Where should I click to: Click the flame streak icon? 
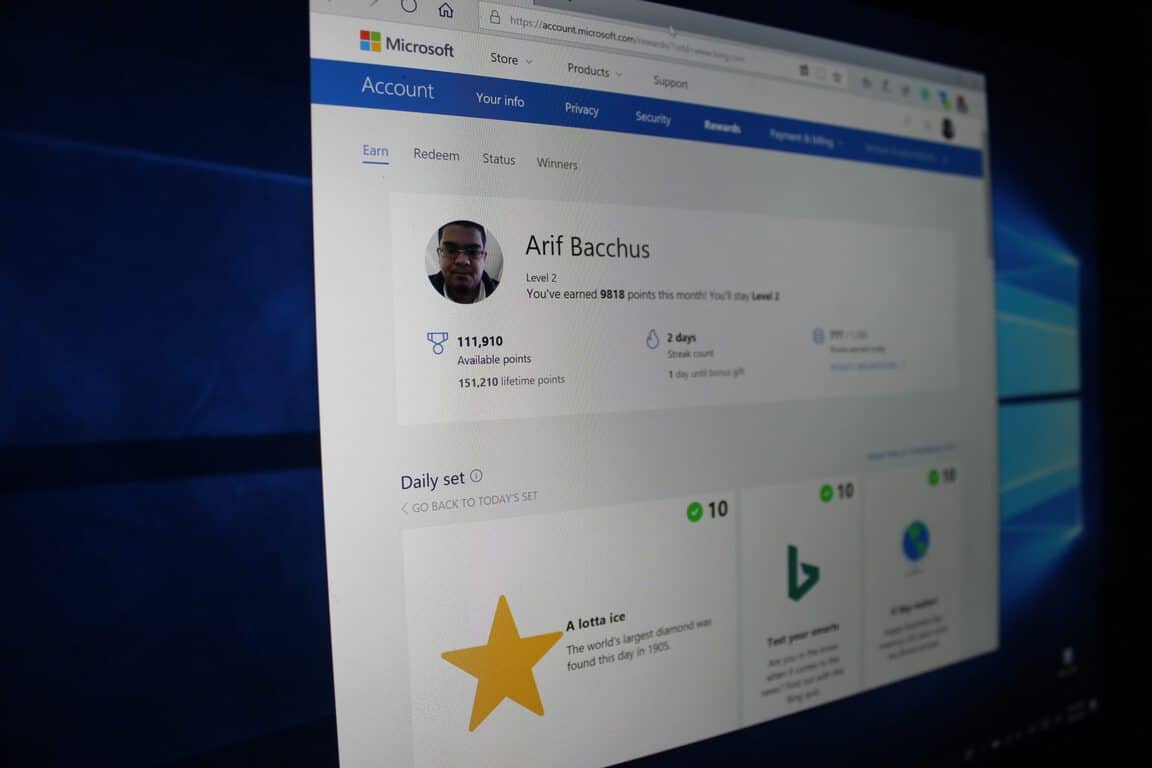pyautogui.click(x=652, y=339)
